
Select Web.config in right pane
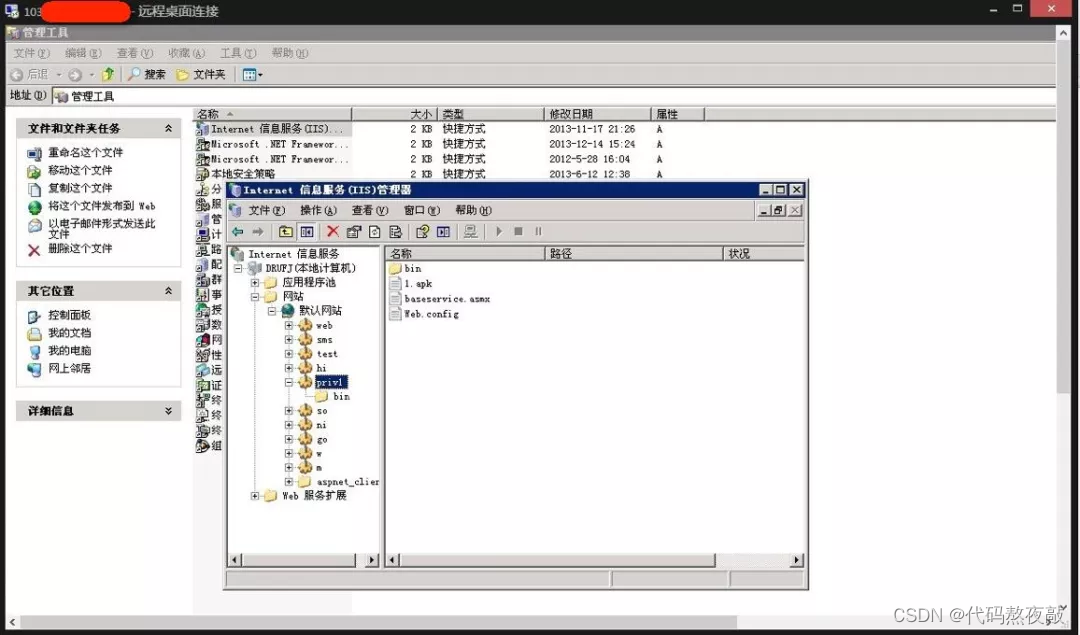(x=431, y=314)
